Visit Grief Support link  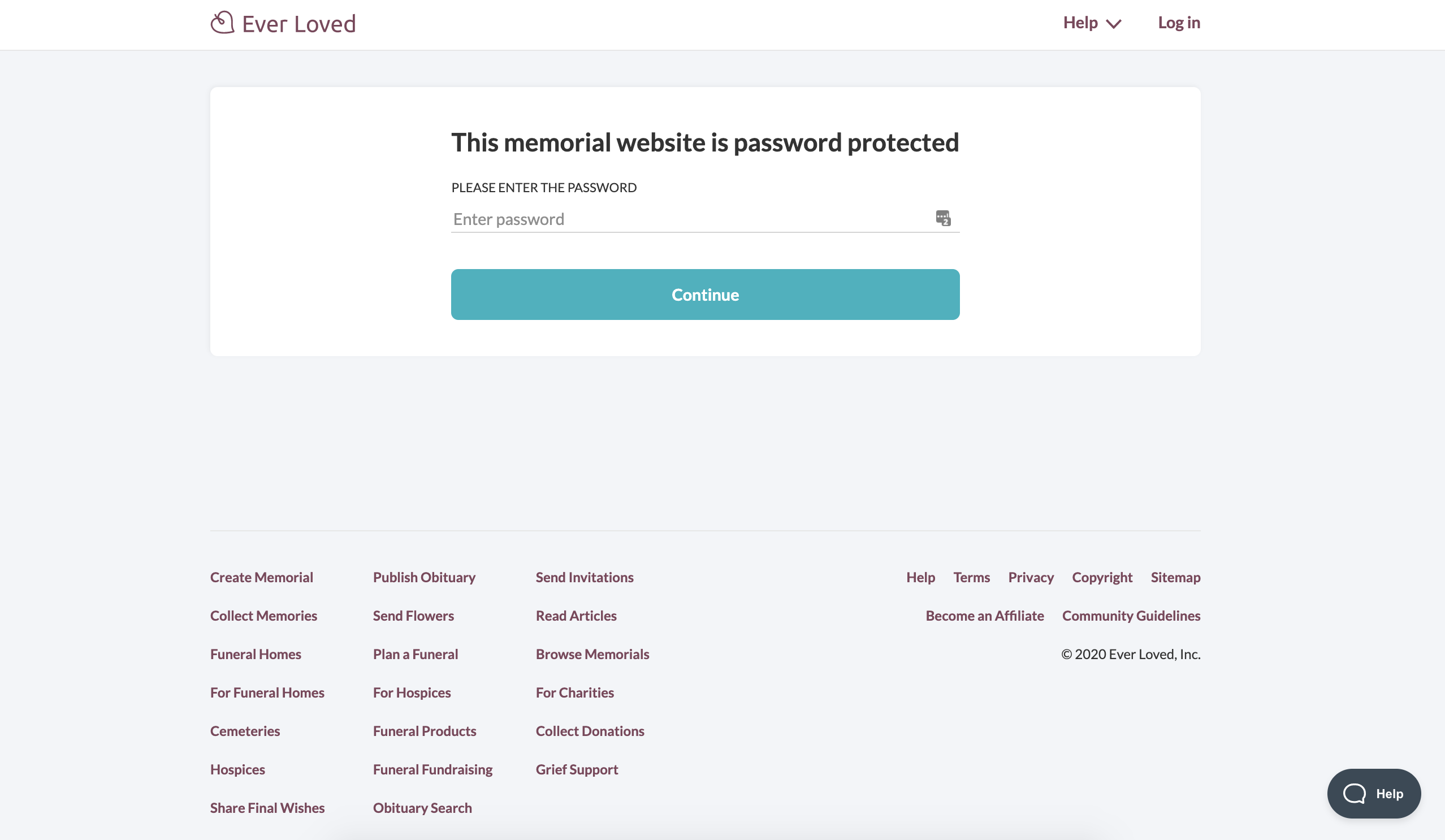(x=577, y=769)
